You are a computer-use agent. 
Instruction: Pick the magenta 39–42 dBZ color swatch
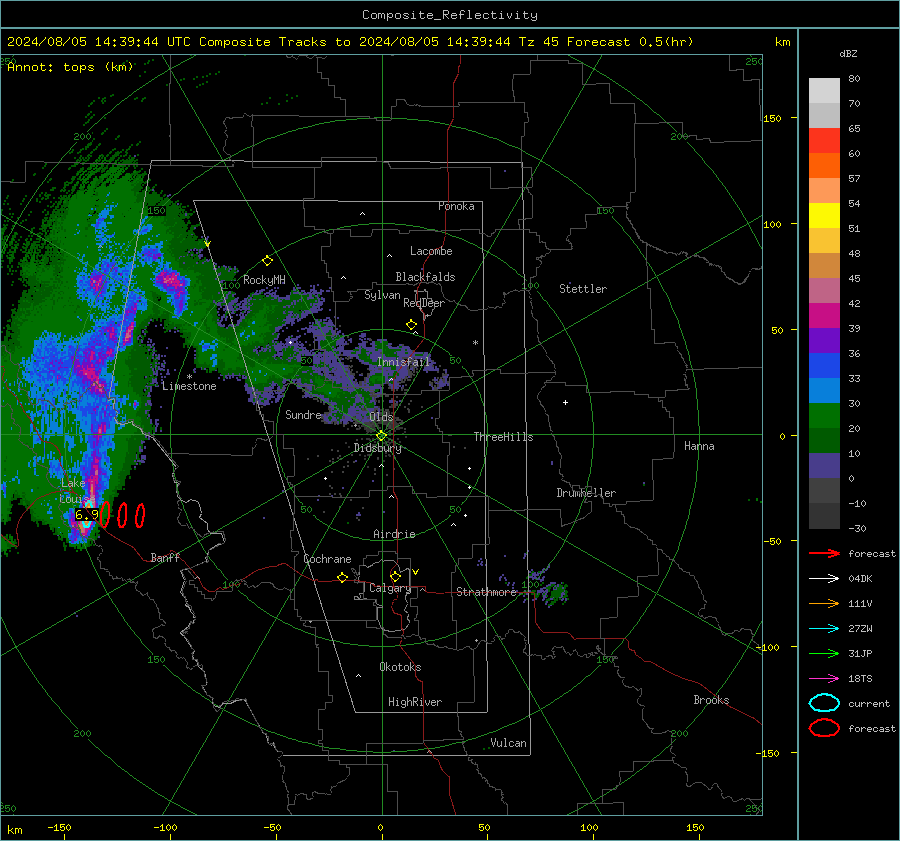(x=824, y=316)
